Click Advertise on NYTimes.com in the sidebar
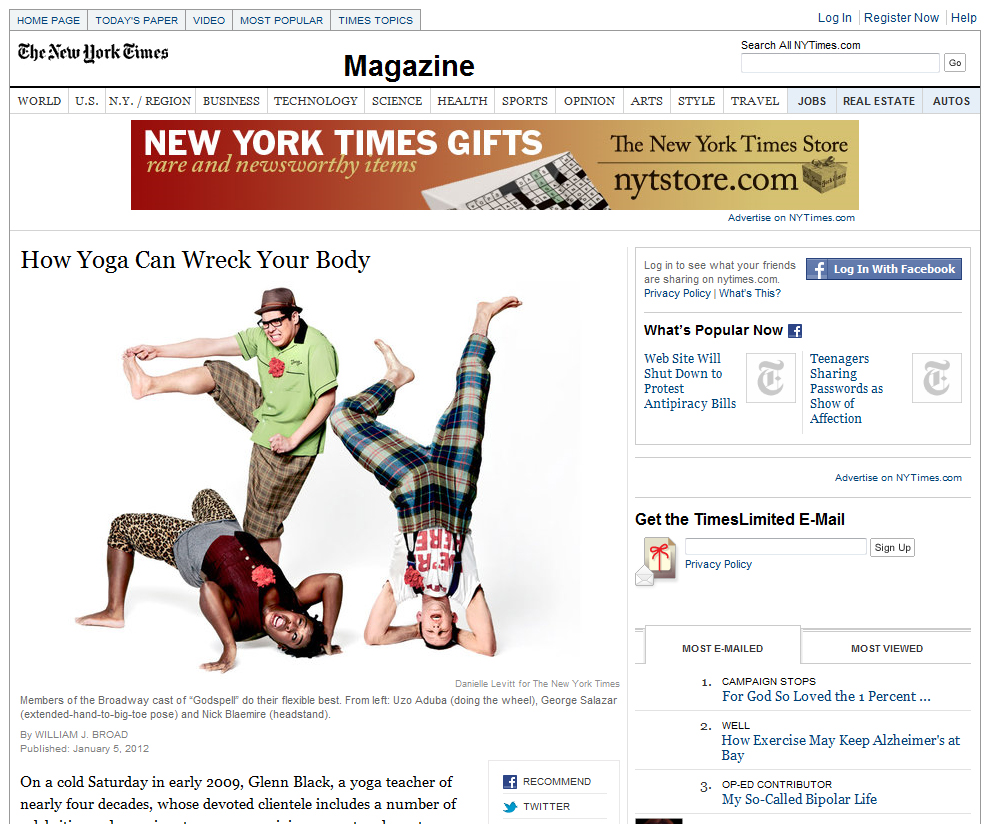The width and height of the screenshot is (997, 824). (898, 477)
